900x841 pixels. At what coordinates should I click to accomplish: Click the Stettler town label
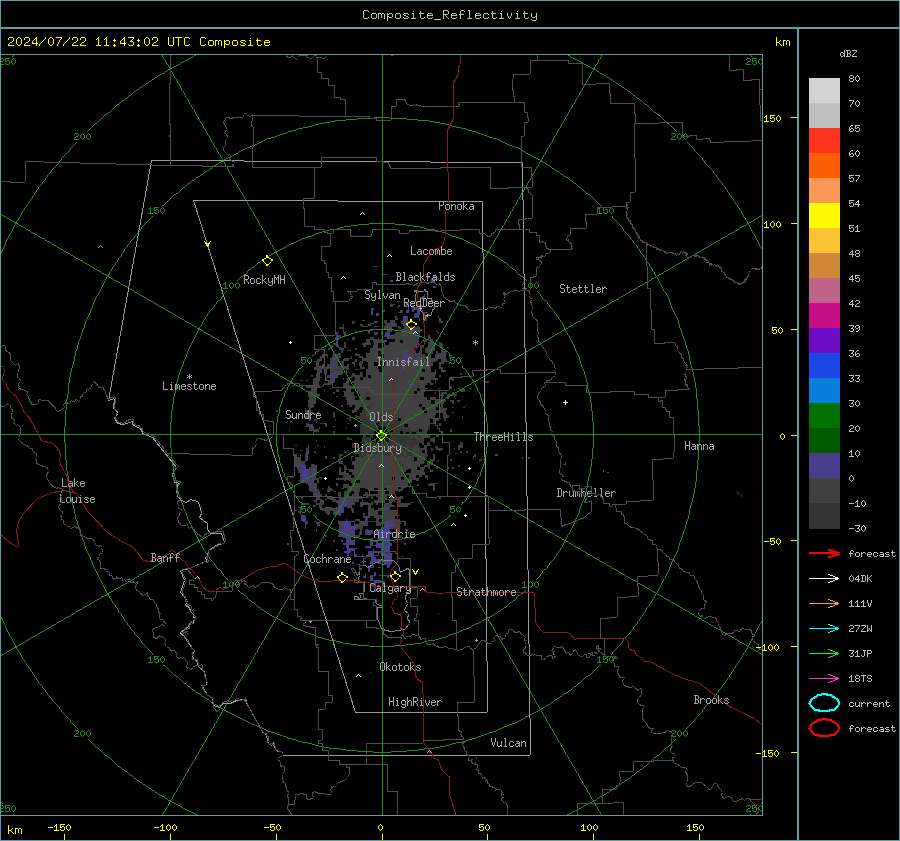click(x=583, y=289)
